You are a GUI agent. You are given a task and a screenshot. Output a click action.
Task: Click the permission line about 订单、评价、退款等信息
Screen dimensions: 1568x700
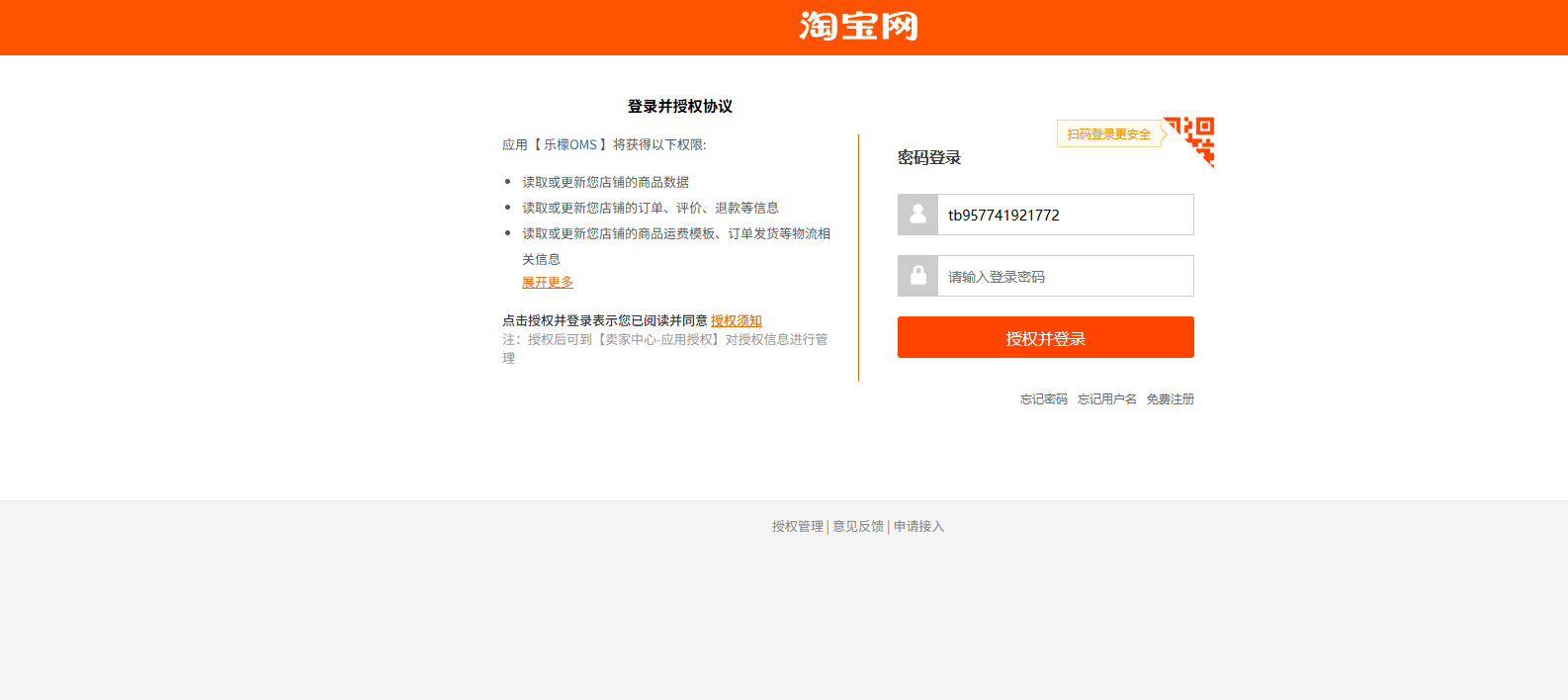(651, 208)
